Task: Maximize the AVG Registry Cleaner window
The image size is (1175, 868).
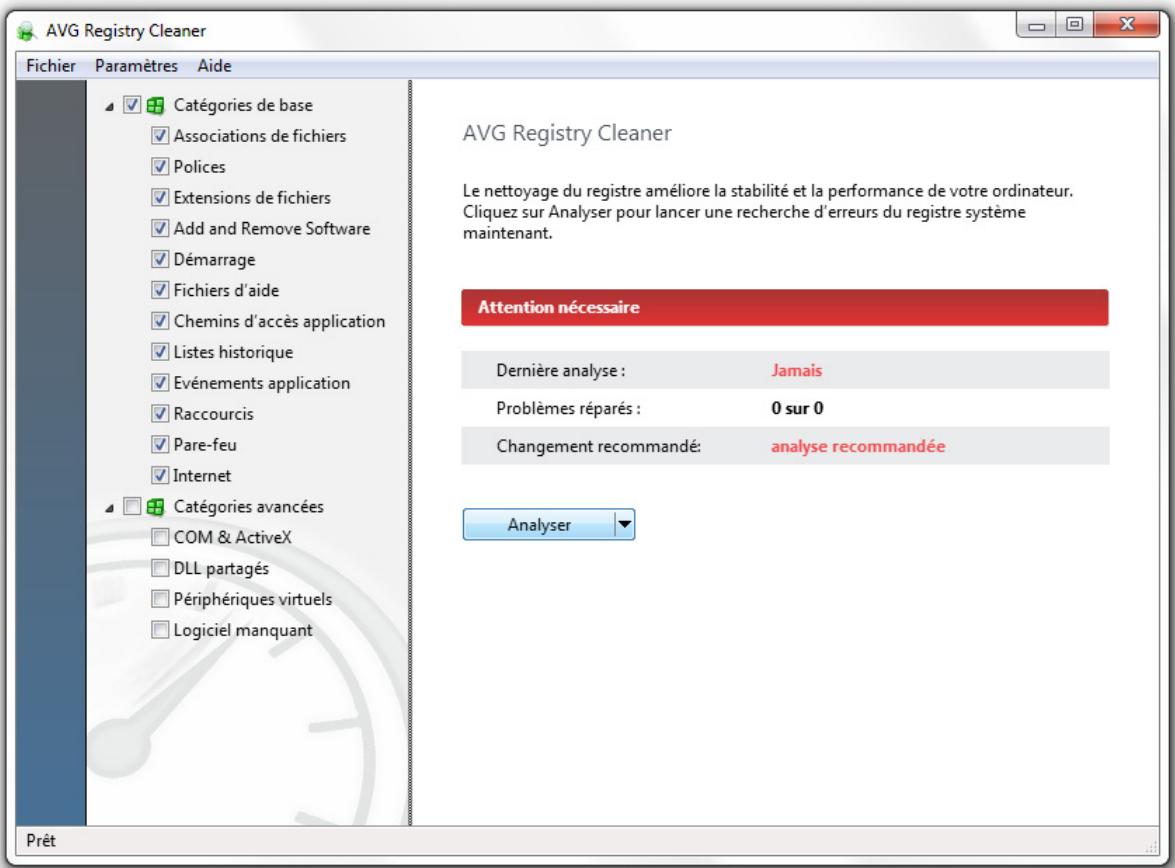Action: (x=1075, y=25)
